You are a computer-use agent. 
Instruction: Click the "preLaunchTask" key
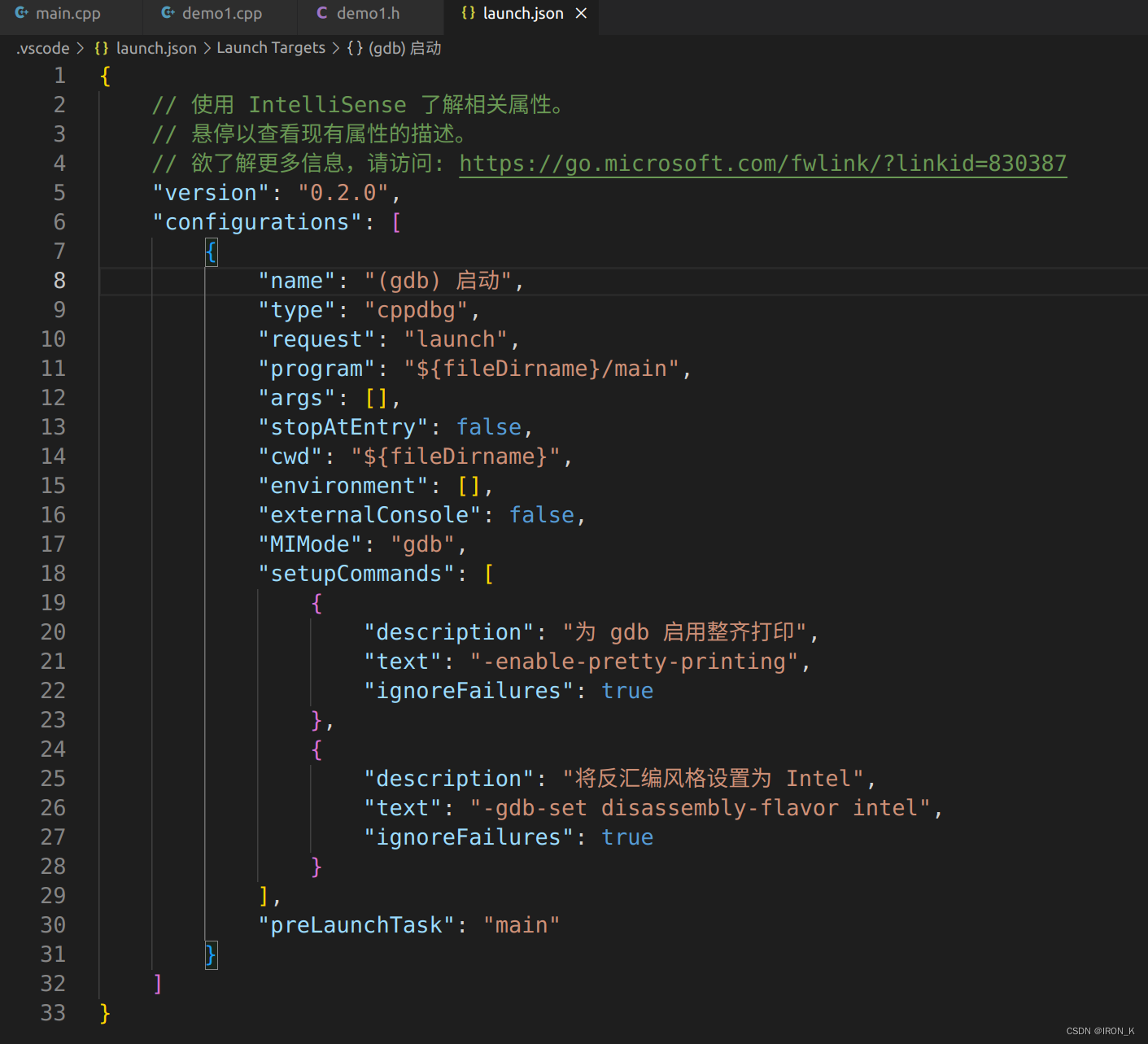click(356, 925)
